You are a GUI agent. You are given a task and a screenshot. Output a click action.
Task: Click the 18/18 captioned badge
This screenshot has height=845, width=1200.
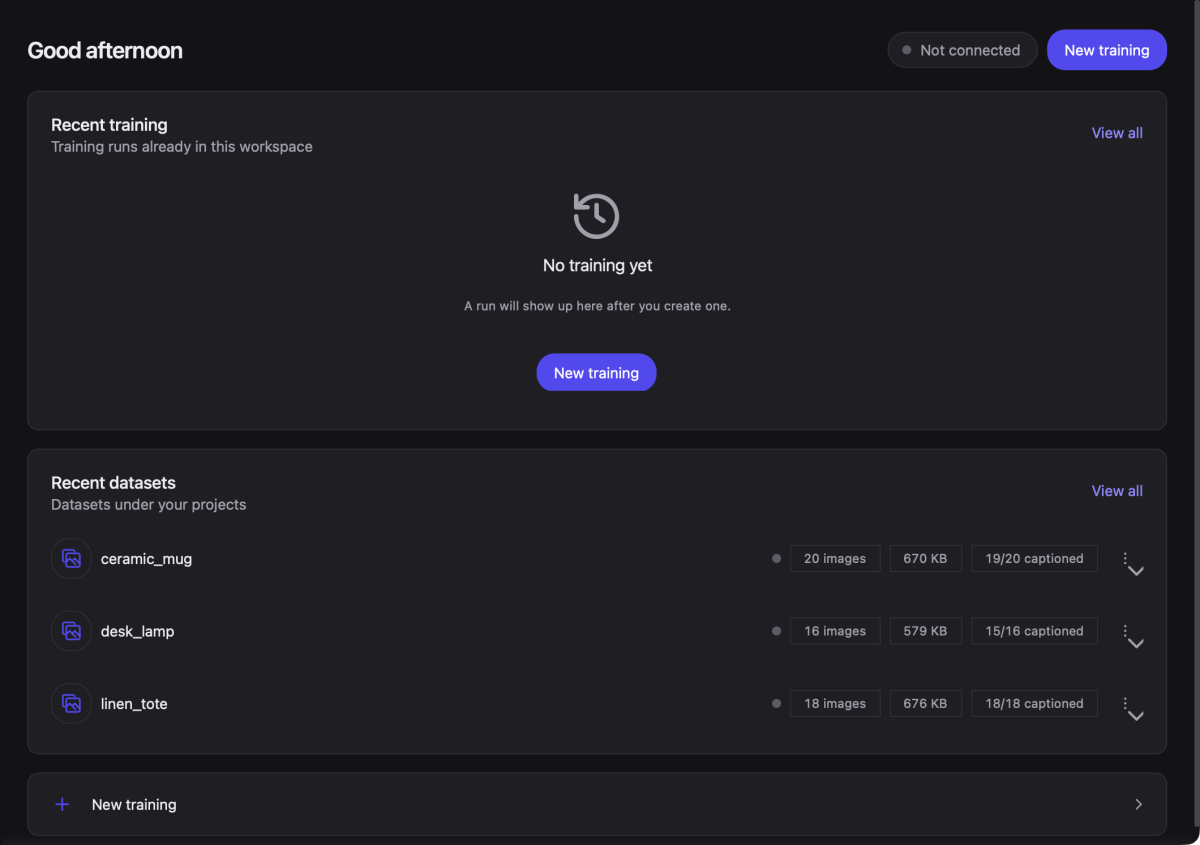click(1034, 704)
